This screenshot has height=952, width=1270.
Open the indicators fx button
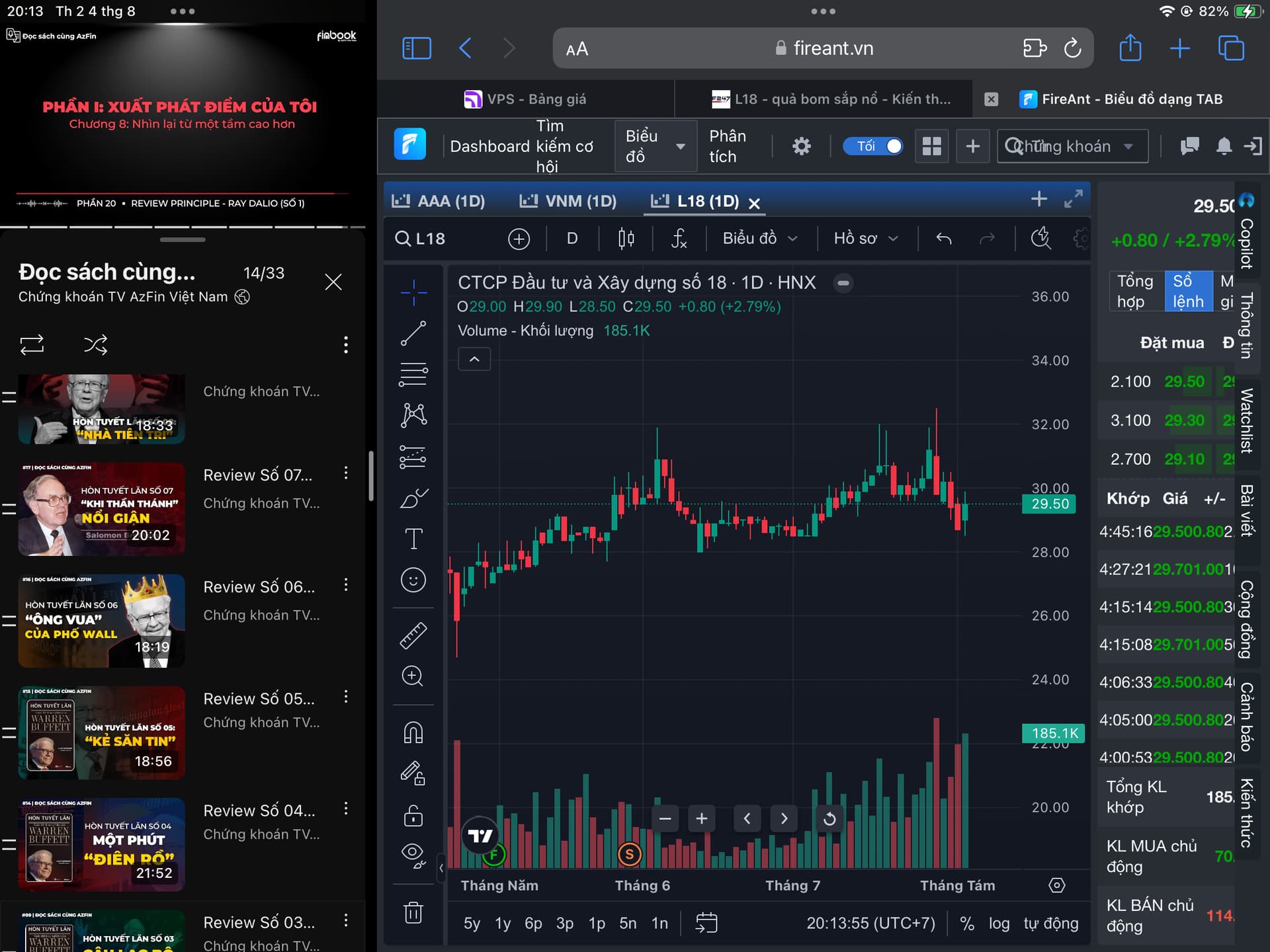pyautogui.click(x=679, y=239)
